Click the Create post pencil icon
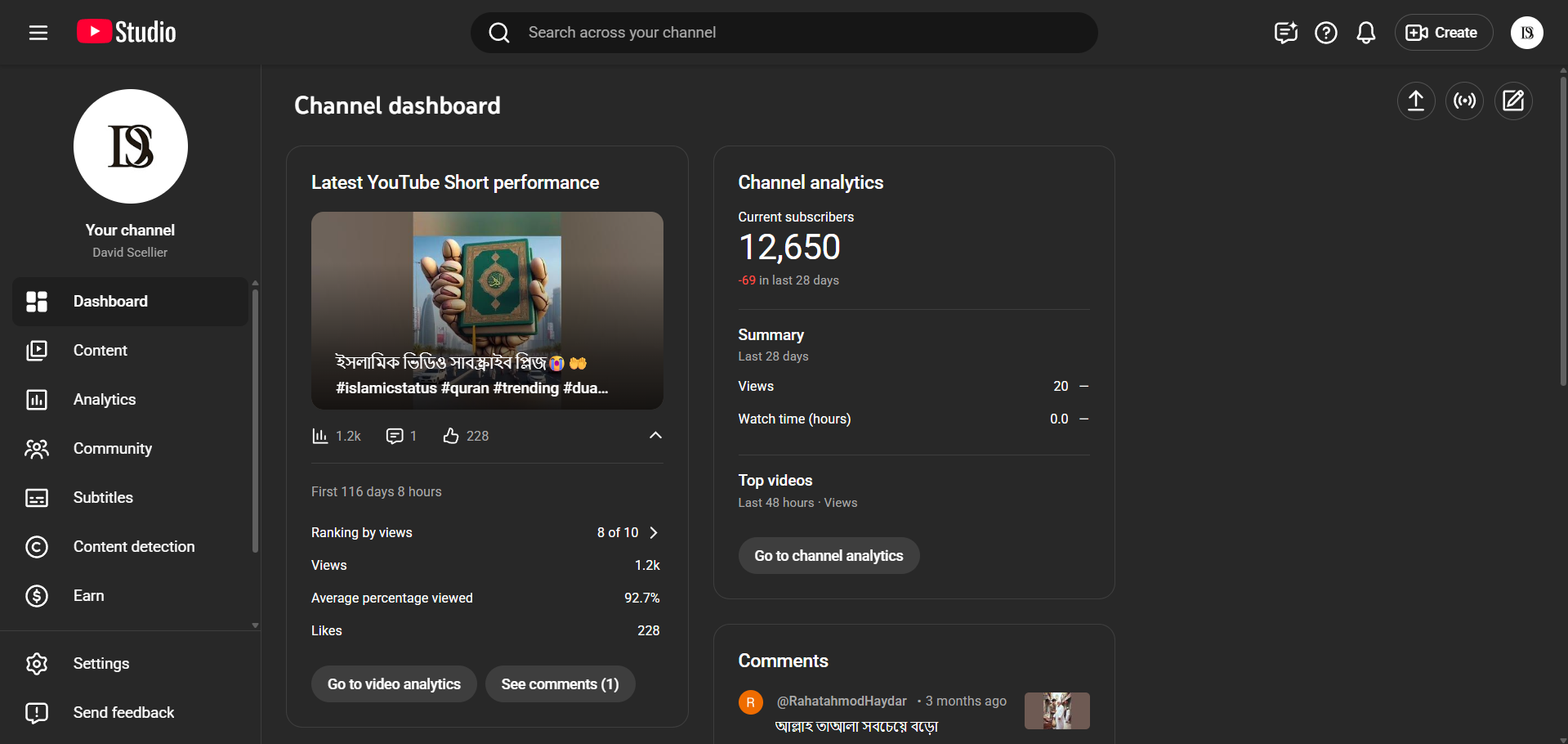 click(x=1512, y=101)
